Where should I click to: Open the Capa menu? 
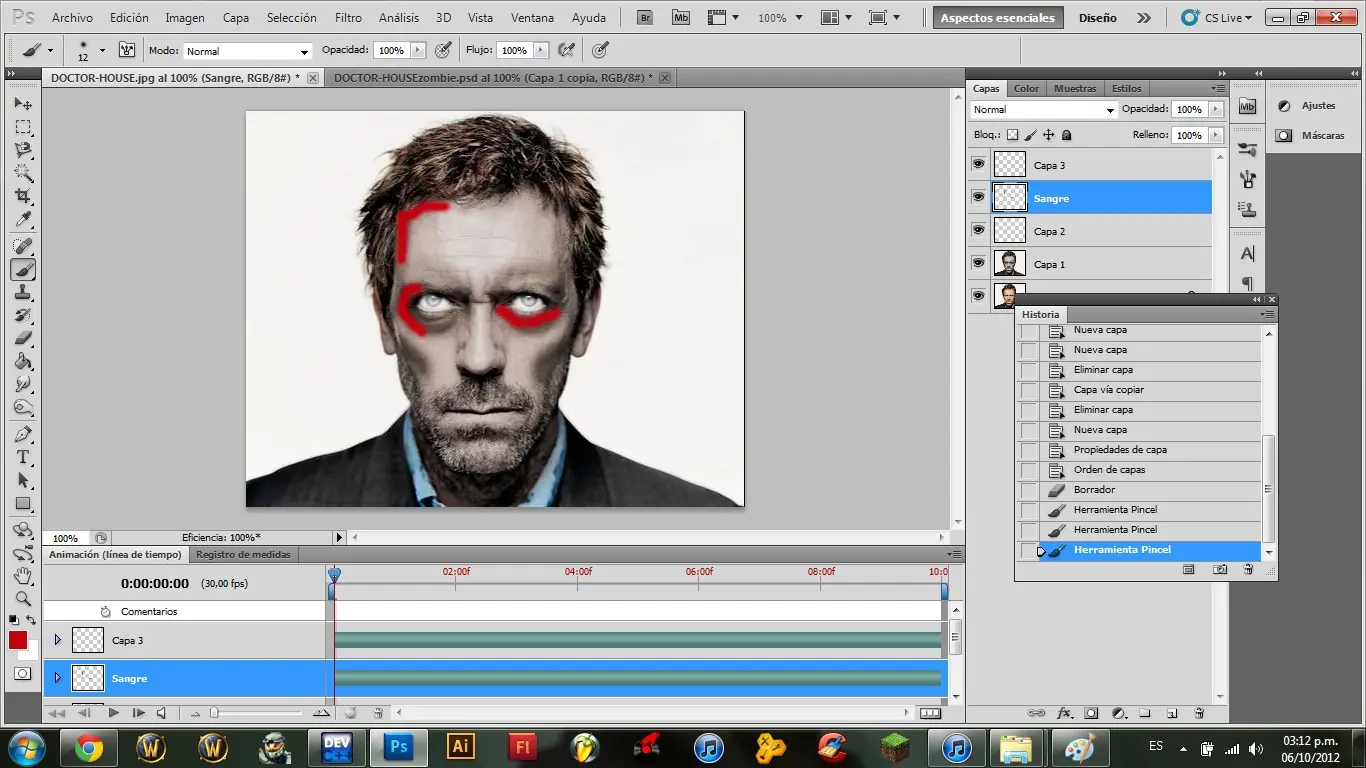click(236, 18)
